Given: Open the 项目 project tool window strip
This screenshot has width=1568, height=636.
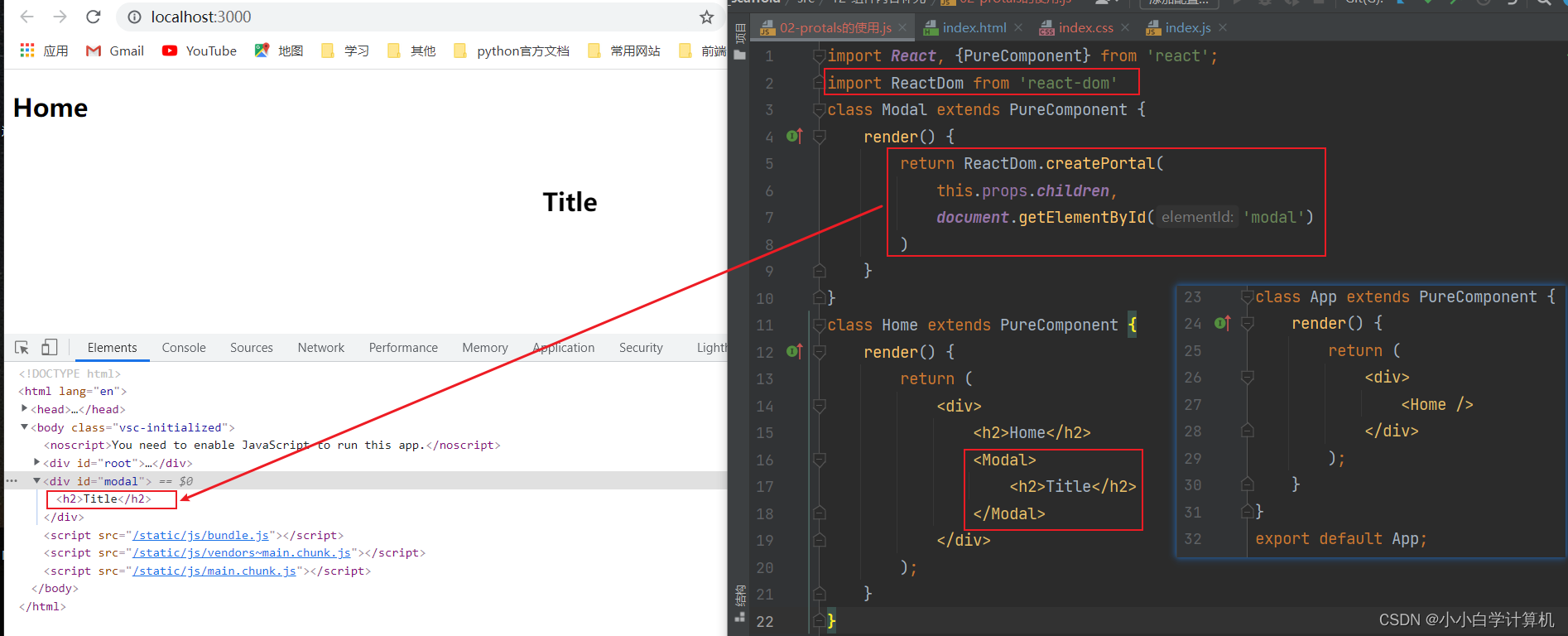Looking at the screenshot, I should tap(740, 32).
